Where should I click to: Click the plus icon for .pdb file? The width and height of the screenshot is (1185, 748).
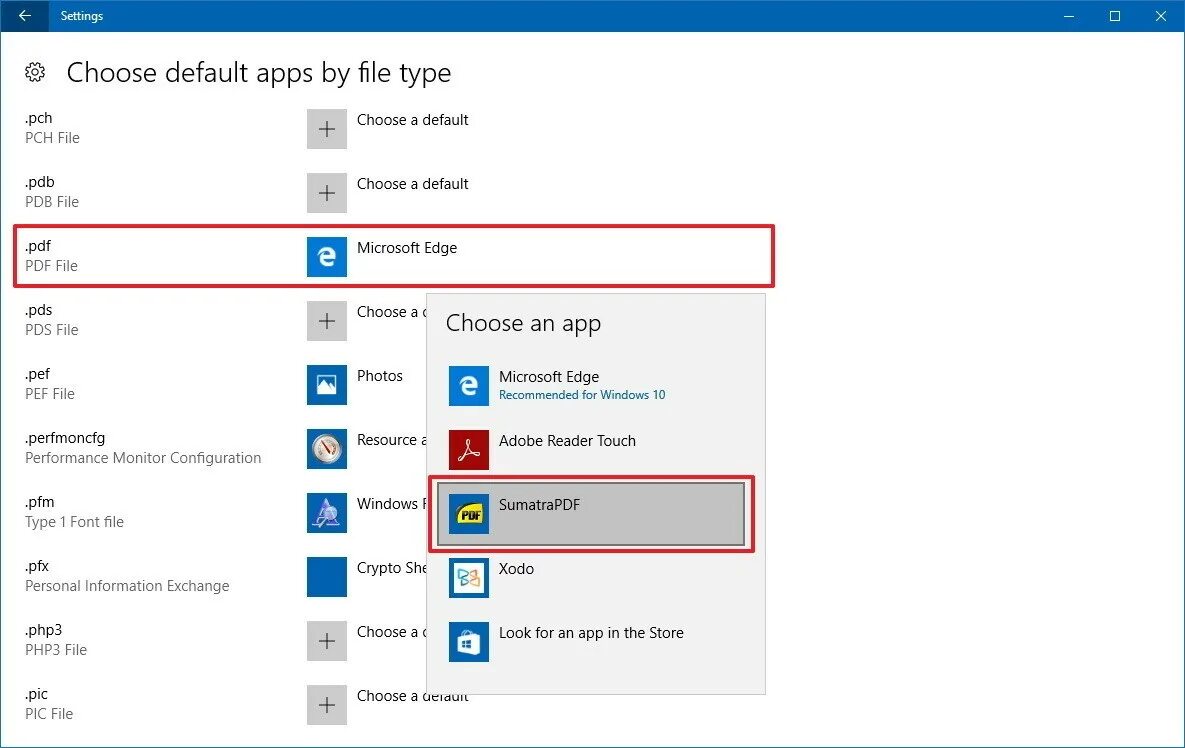coord(326,193)
